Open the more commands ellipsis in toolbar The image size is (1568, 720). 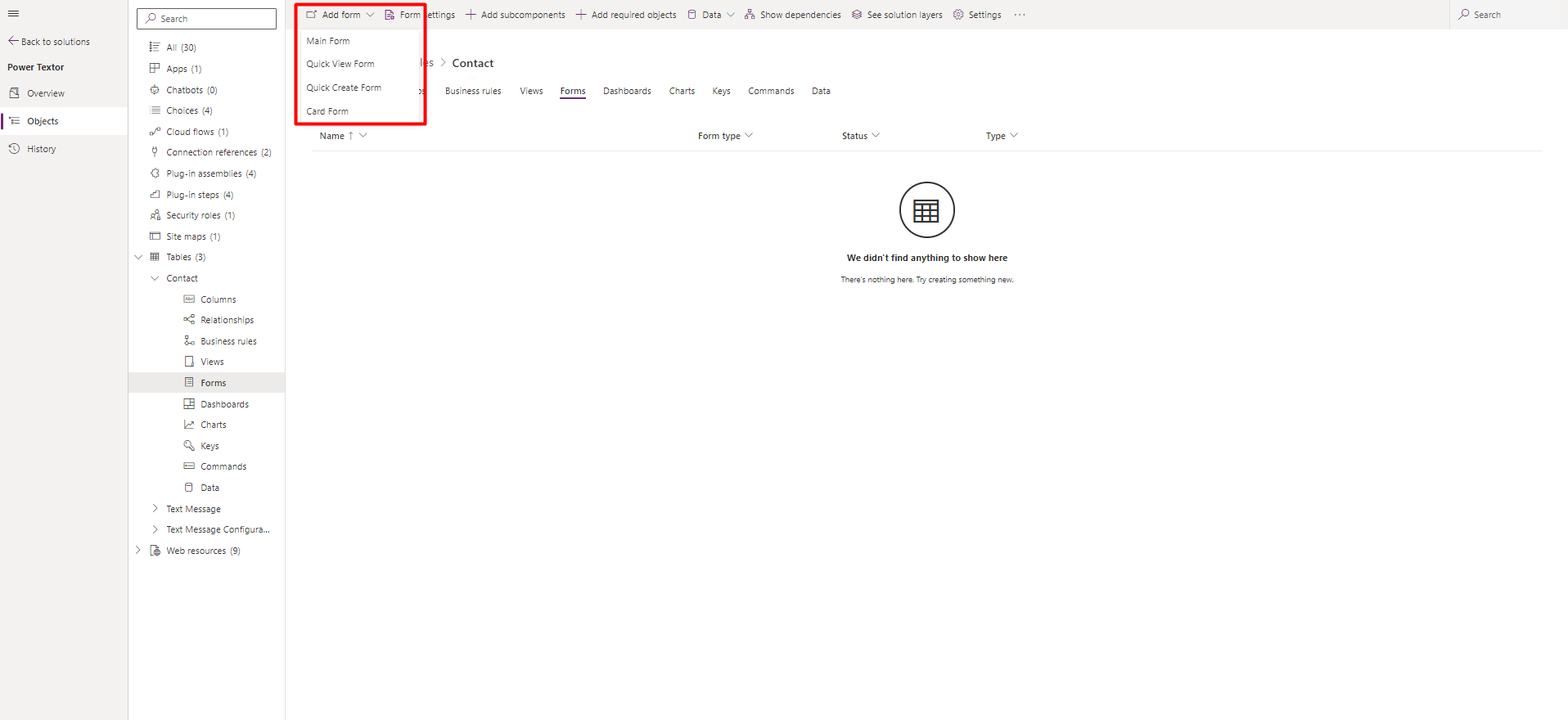pos(1020,15)
